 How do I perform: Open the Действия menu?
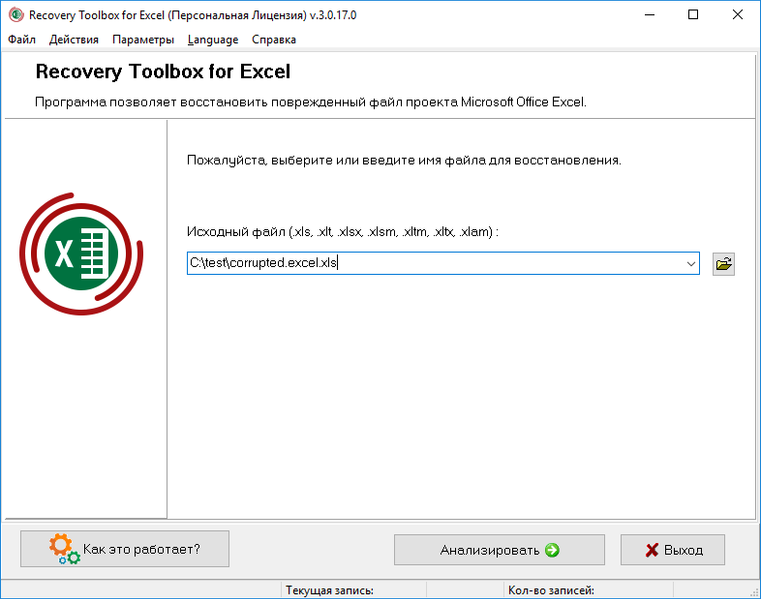click(x=74, y=40)
